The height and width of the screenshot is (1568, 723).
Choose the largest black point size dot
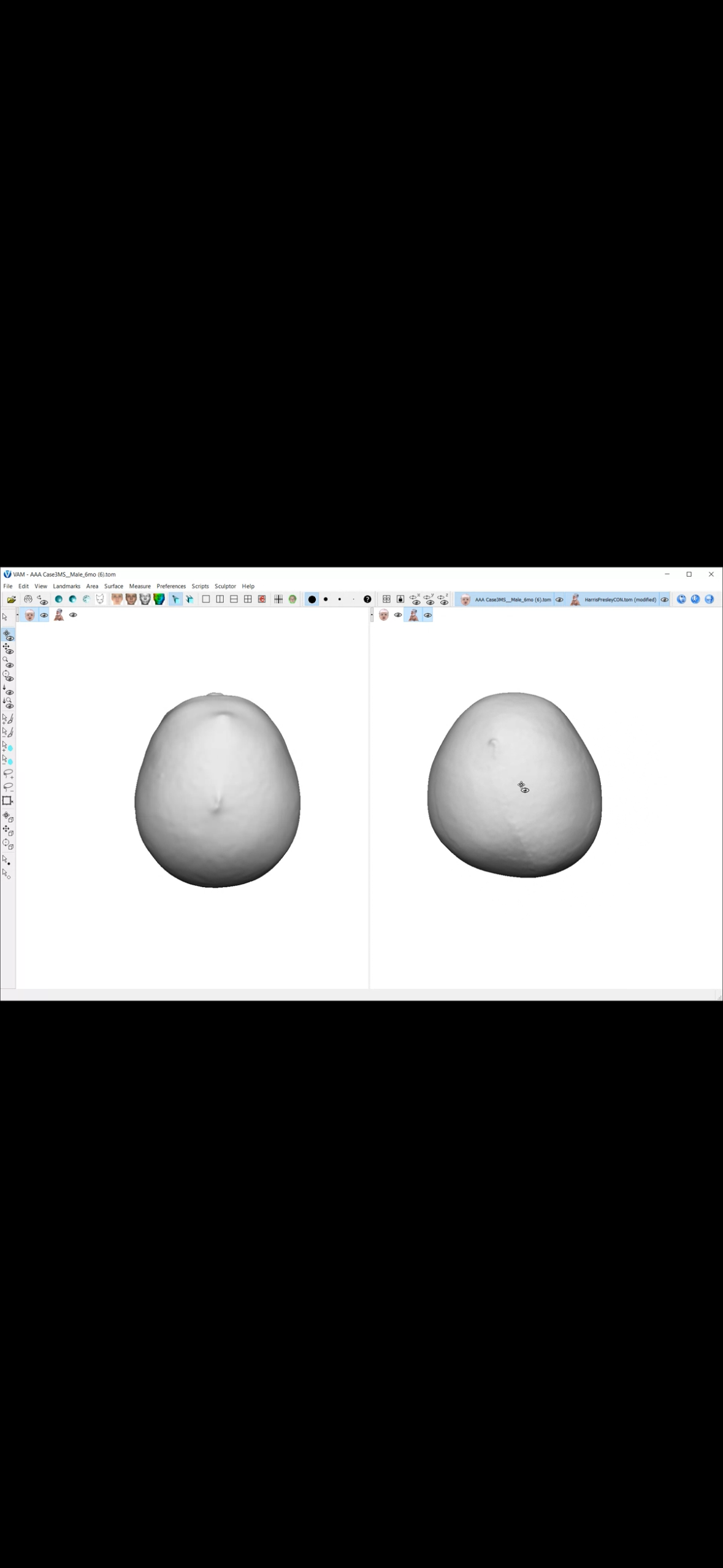(312, 599)
